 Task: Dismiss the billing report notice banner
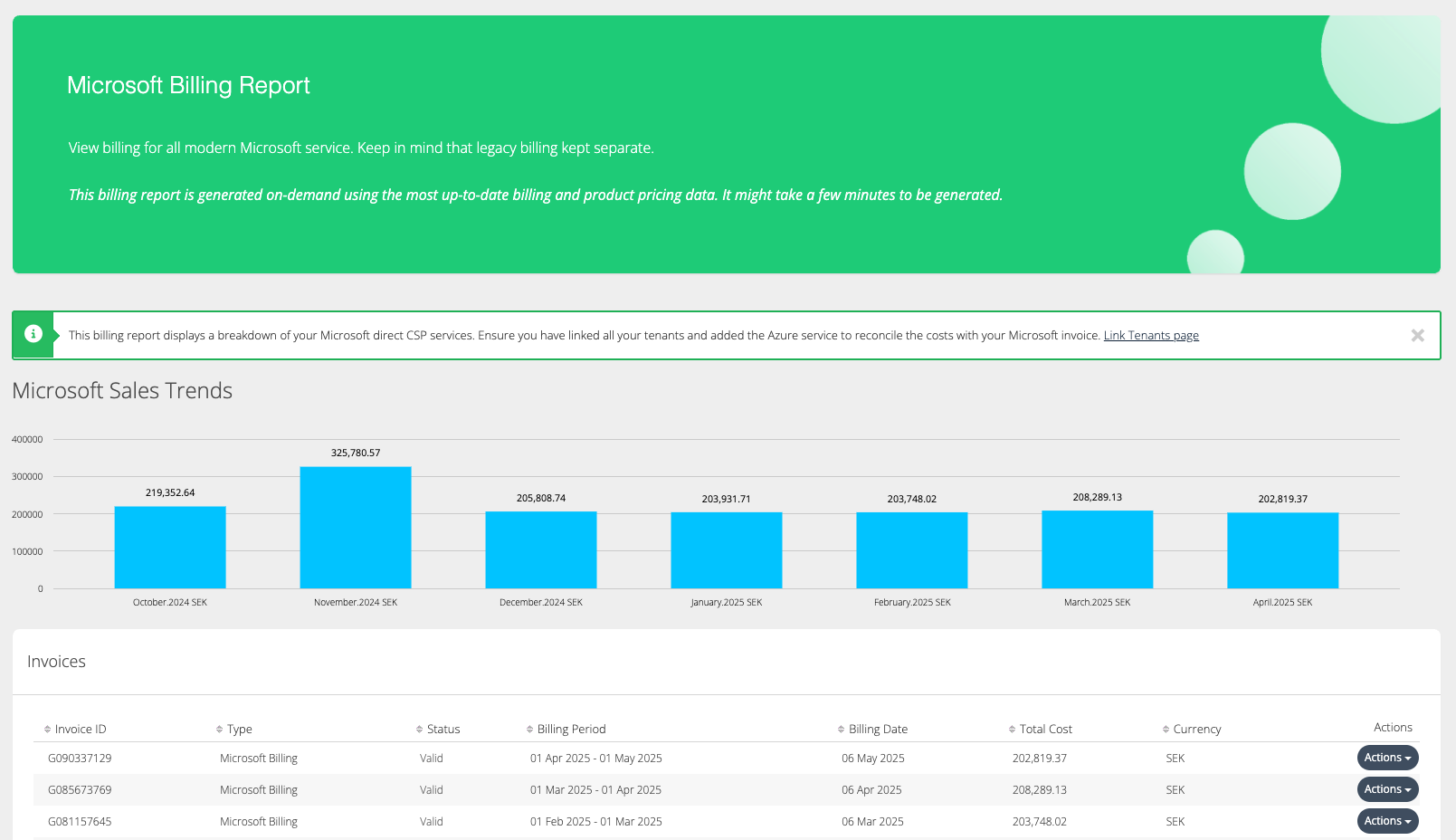click(1417, 336)
